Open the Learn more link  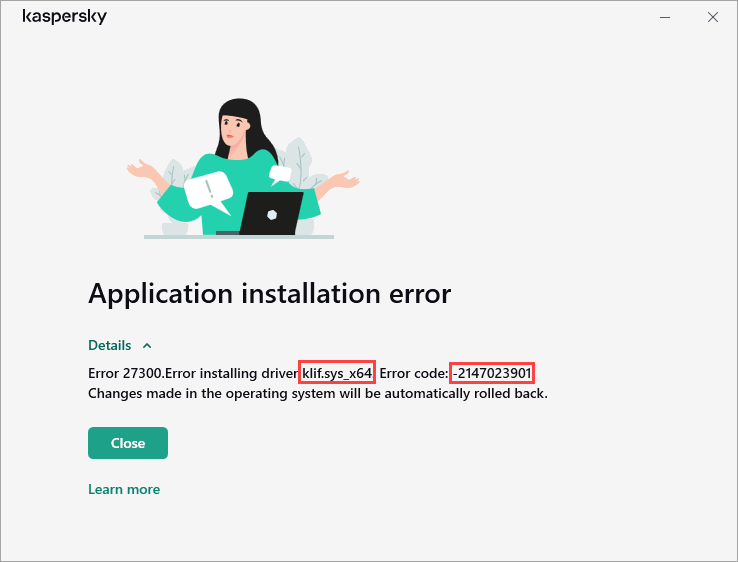(124, 489)
